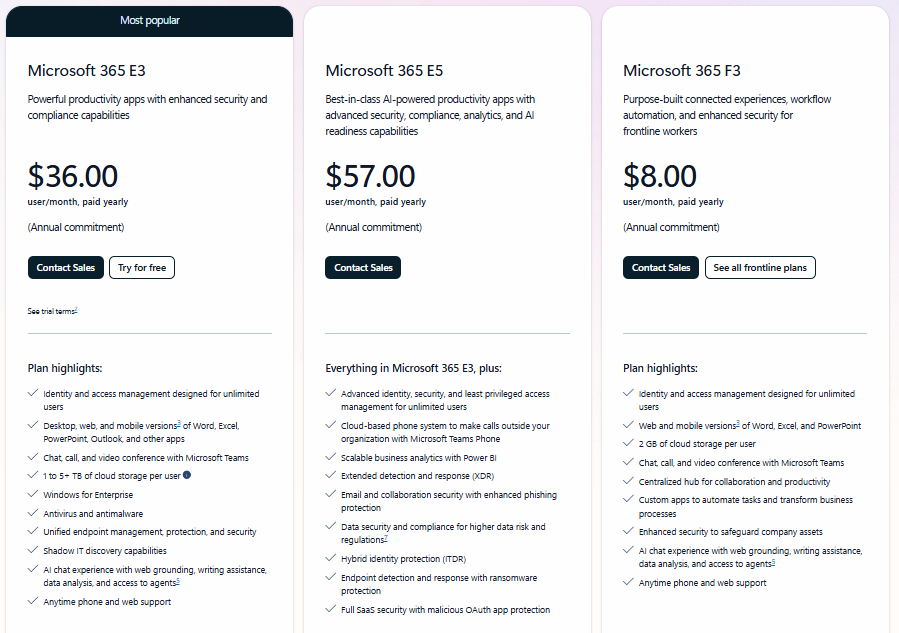Click checkmark beside Antivirus and antimalware

pyautogui.click(x=33, y=513)
